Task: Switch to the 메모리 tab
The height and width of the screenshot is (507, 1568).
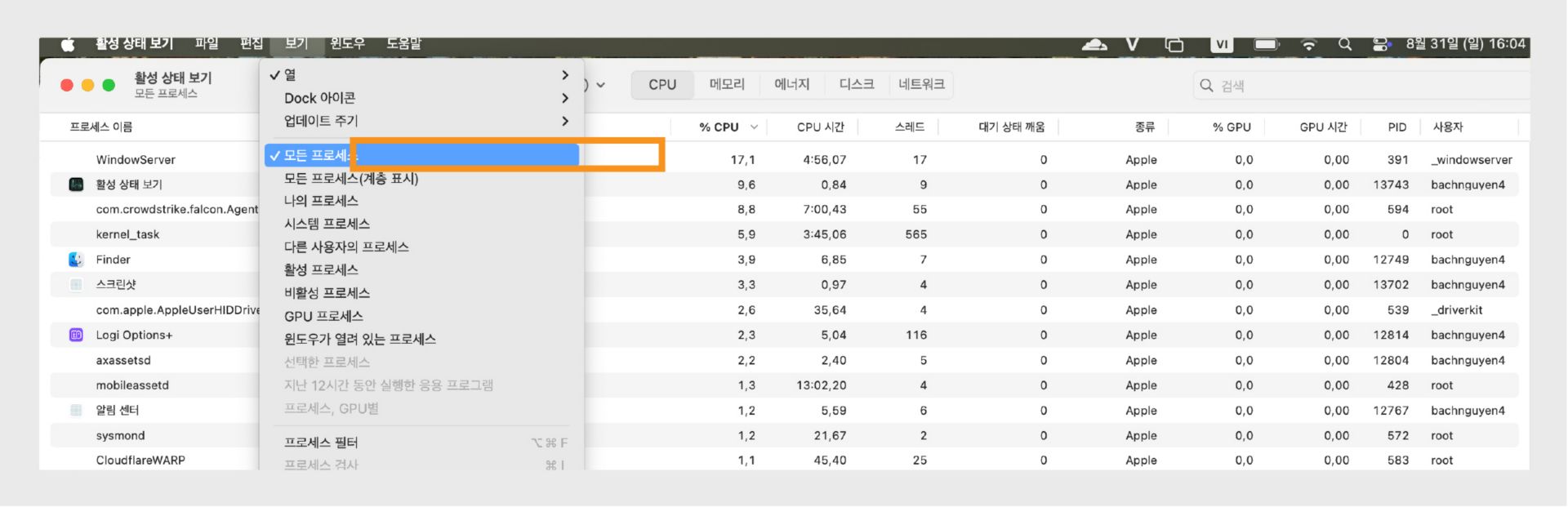Action: [x=727, y=85]
